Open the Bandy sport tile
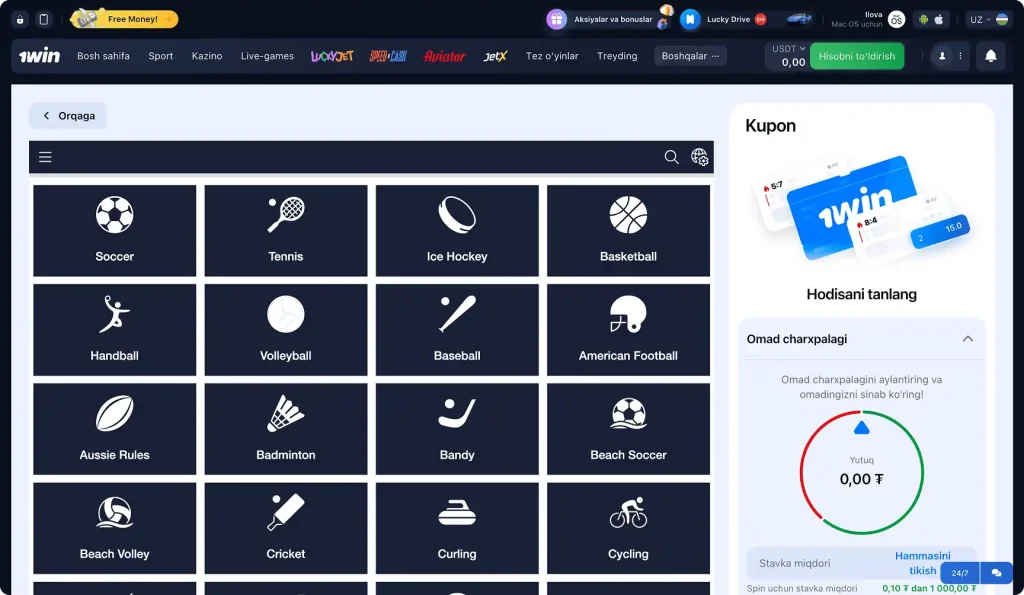 click(x=457, y=429)
